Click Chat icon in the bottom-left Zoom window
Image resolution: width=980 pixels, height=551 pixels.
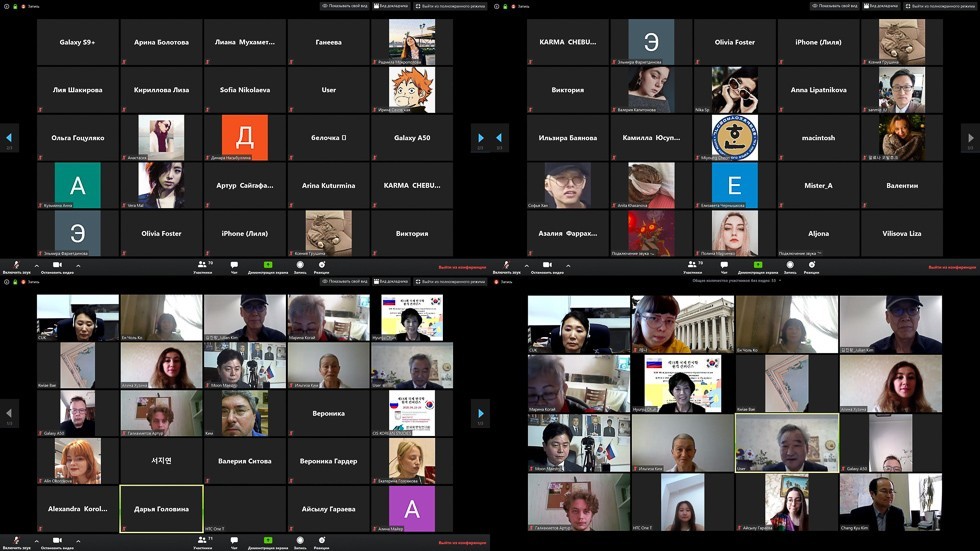click(234, 541)
